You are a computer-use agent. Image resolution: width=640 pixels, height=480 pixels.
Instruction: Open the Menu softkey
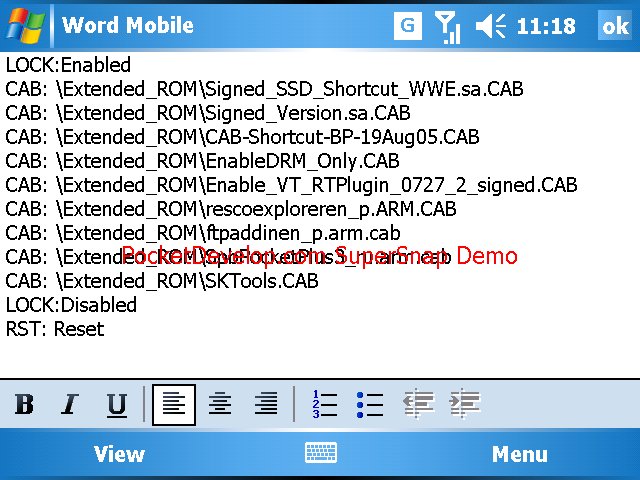pyautogui.click(x=520, y=454)
